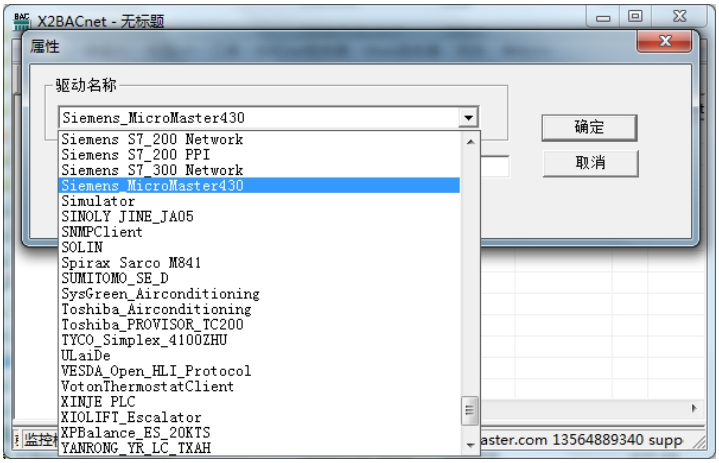This screenshot has height=463, width=719.
Task: Click the driver list scroll-up arrow
Action: (x=470, y=142)
